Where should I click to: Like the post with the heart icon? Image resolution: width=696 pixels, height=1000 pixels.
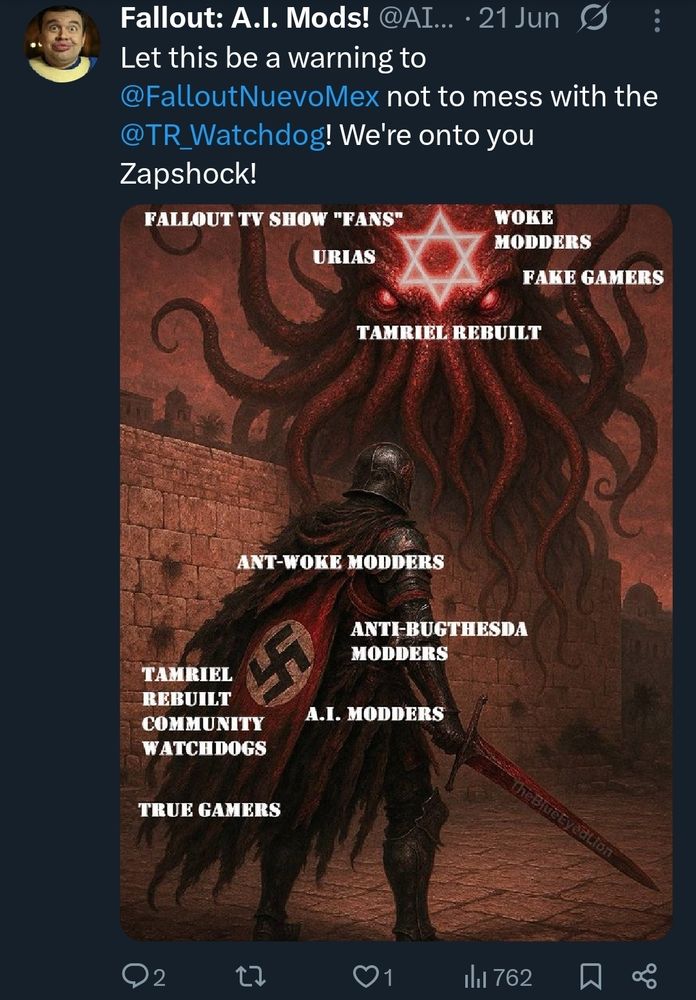coord(365,976)
